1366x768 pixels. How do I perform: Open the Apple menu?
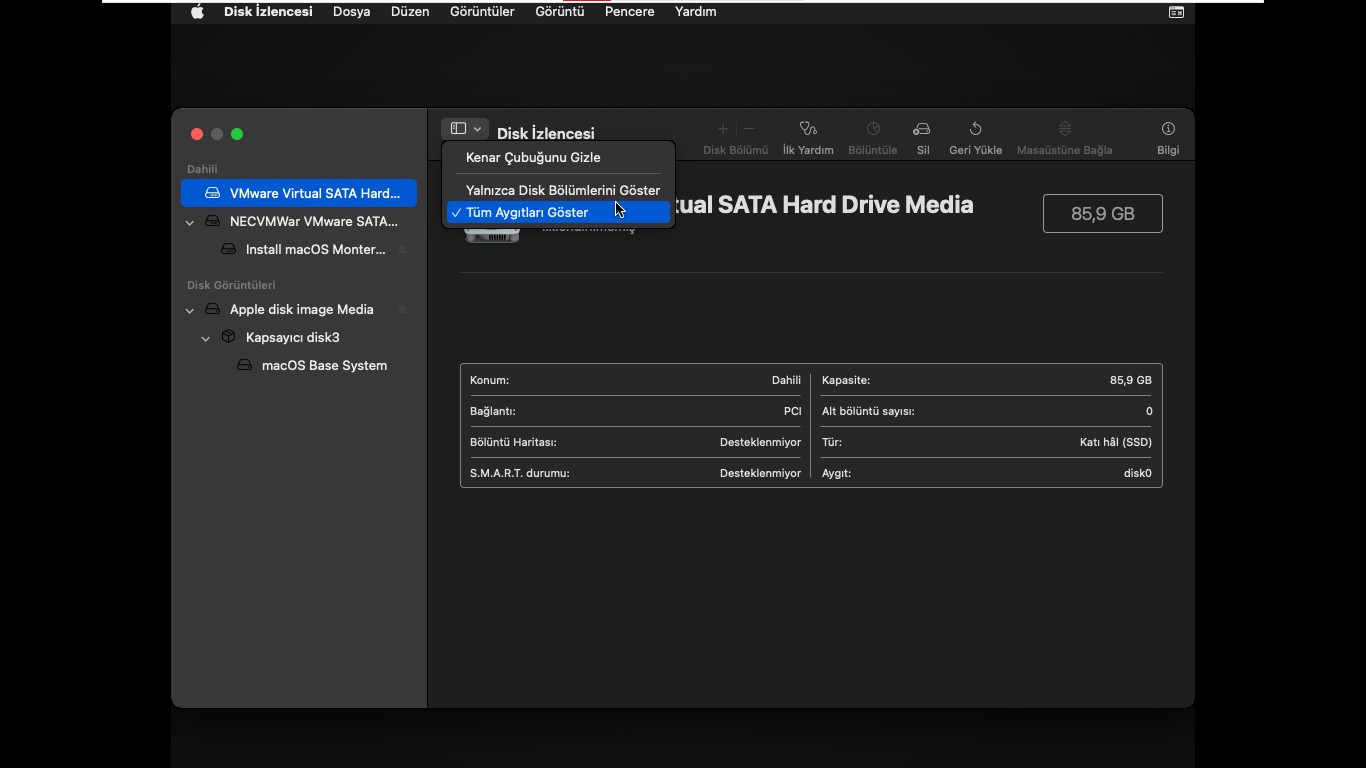pyautogui.click(x=197, y=12)
